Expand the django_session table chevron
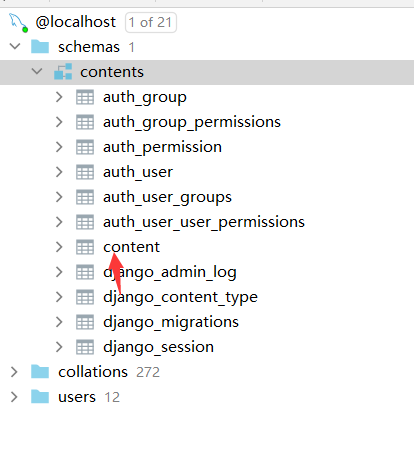This screenshot has width=414, height=449. point(59,347)
